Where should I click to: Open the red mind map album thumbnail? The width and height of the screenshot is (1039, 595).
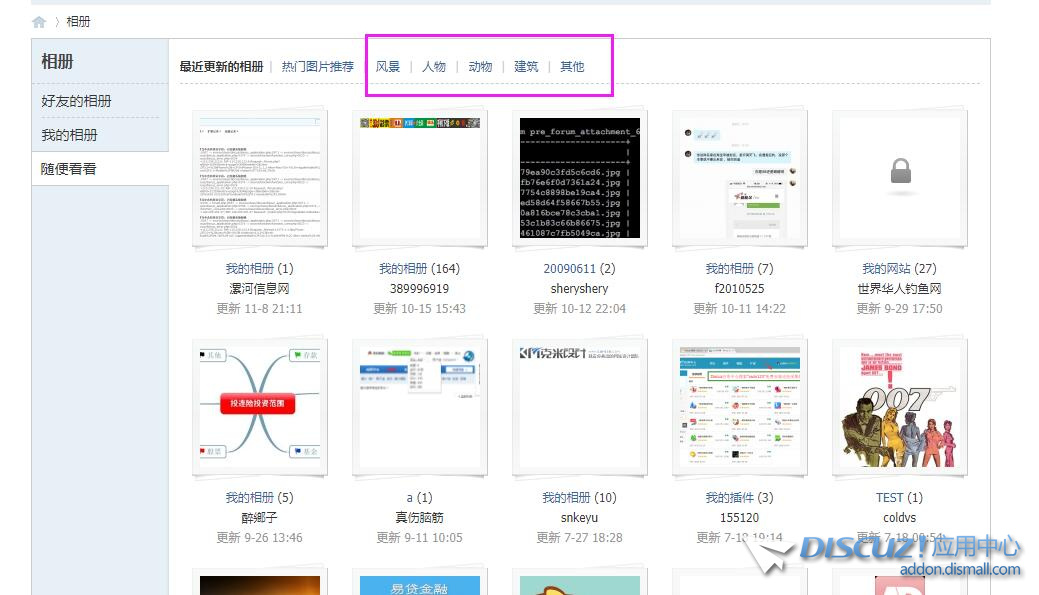(259, 406)
